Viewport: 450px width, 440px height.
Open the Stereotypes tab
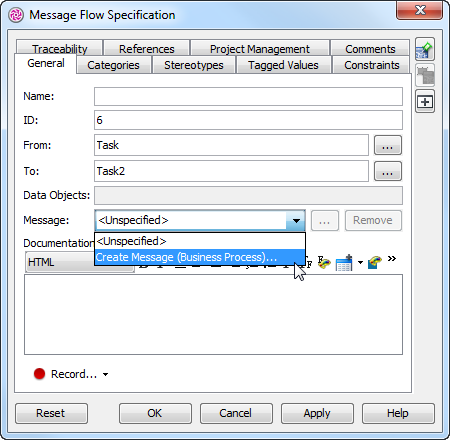pyautogui.click(x=194, y=65)
